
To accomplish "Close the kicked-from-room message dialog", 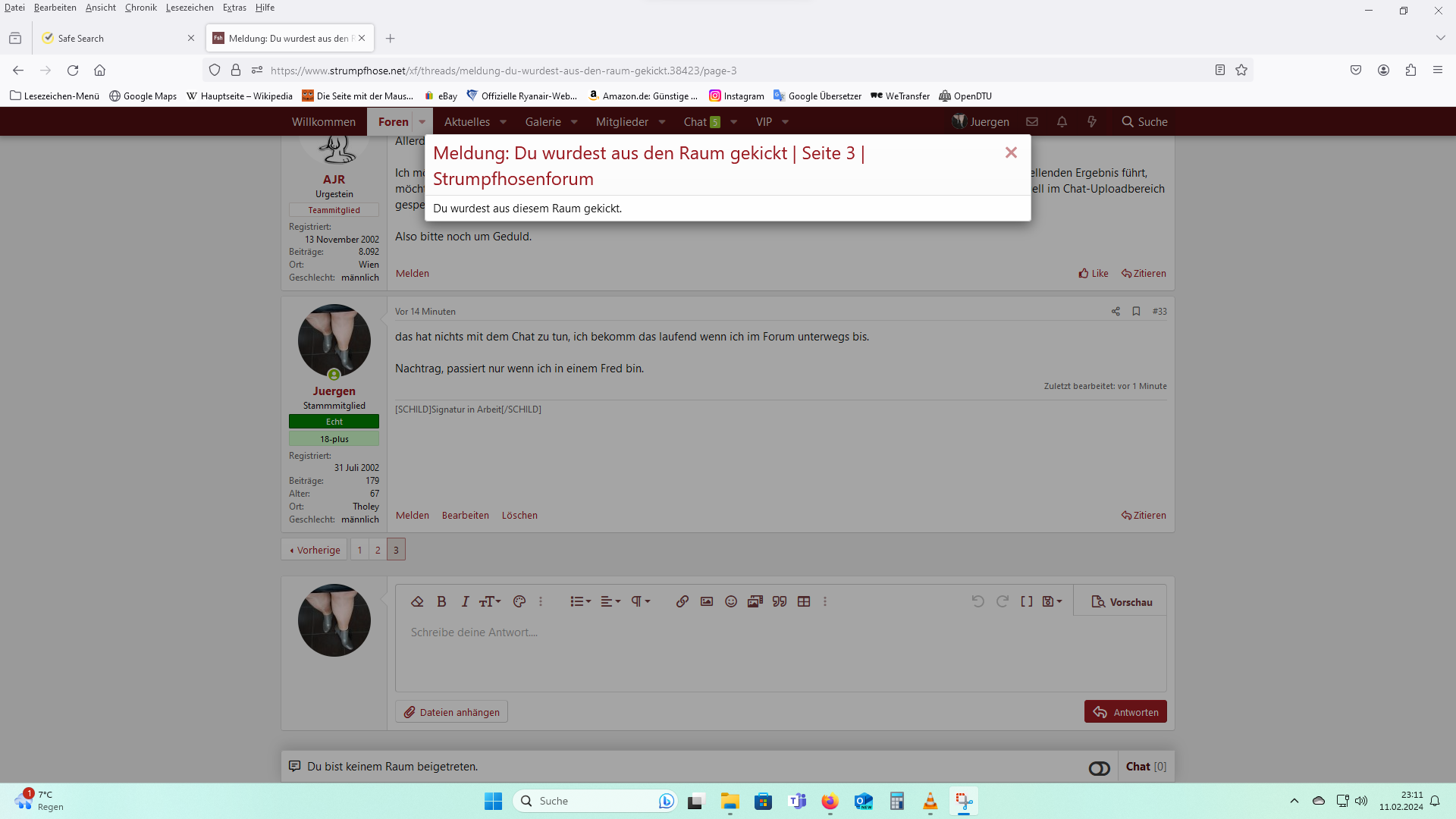I will coord(1011,152).
